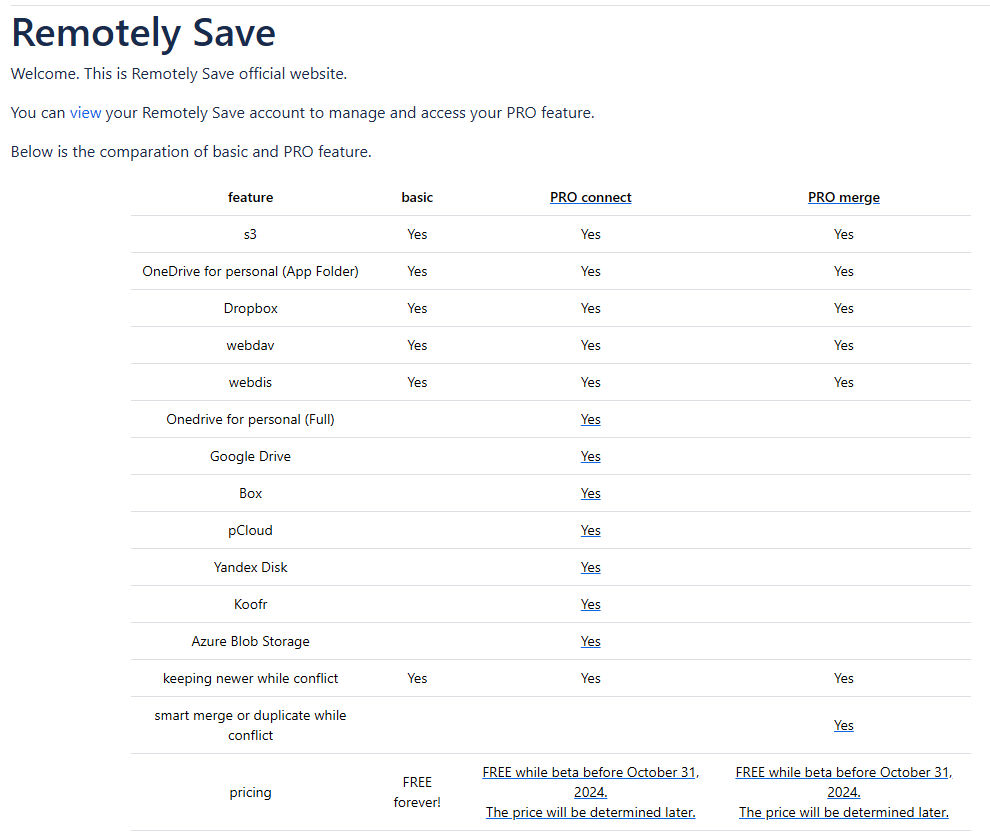Select the pCloud Yes link

tap(590, 531)
